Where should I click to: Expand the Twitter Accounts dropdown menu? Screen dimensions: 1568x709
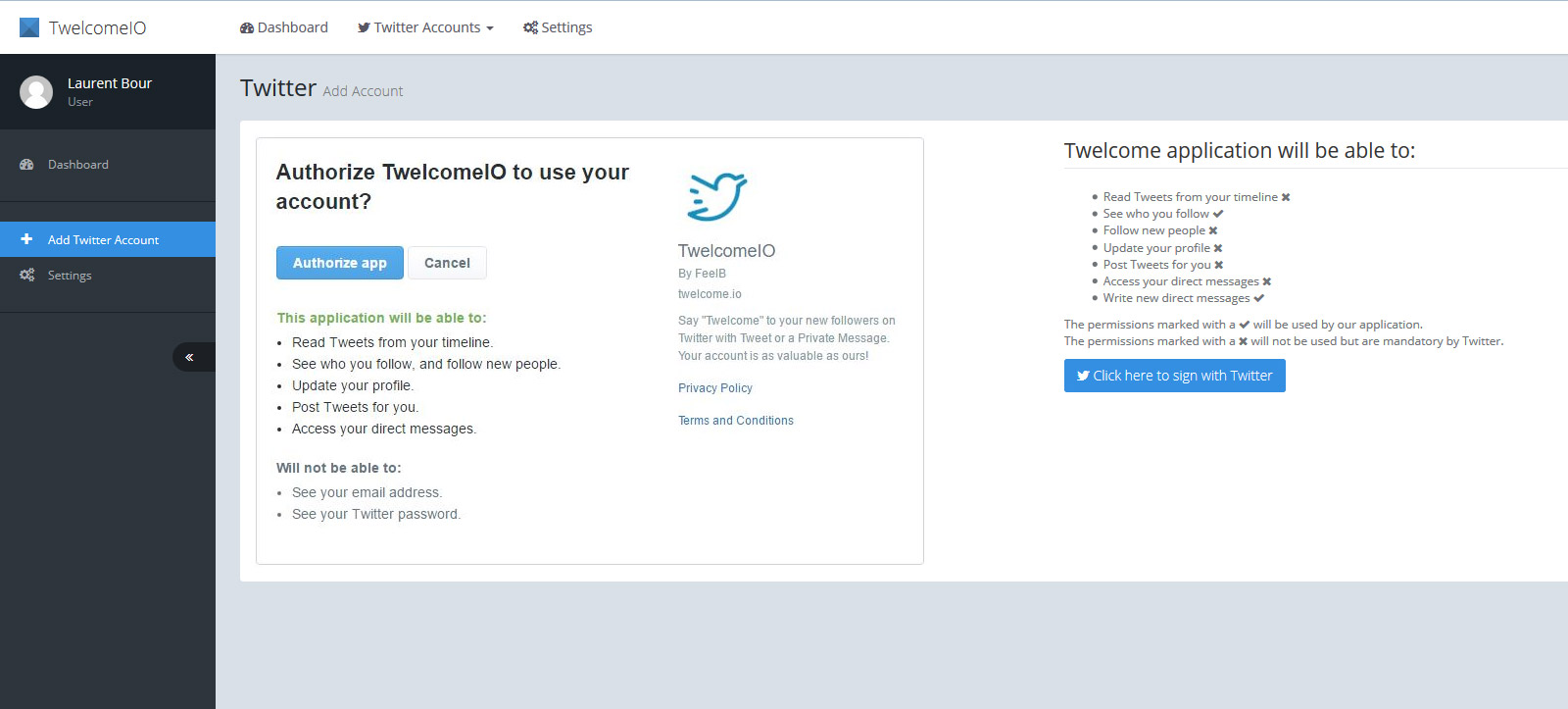[x=425, y=27]
